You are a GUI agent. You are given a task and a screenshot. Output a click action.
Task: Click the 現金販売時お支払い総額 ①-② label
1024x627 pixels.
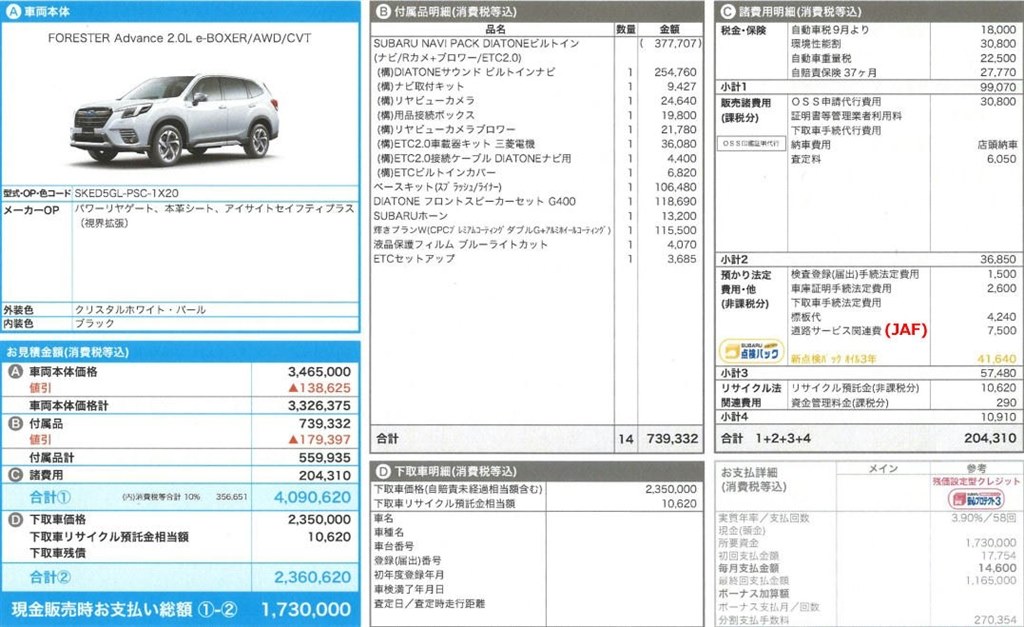point(124,610)
